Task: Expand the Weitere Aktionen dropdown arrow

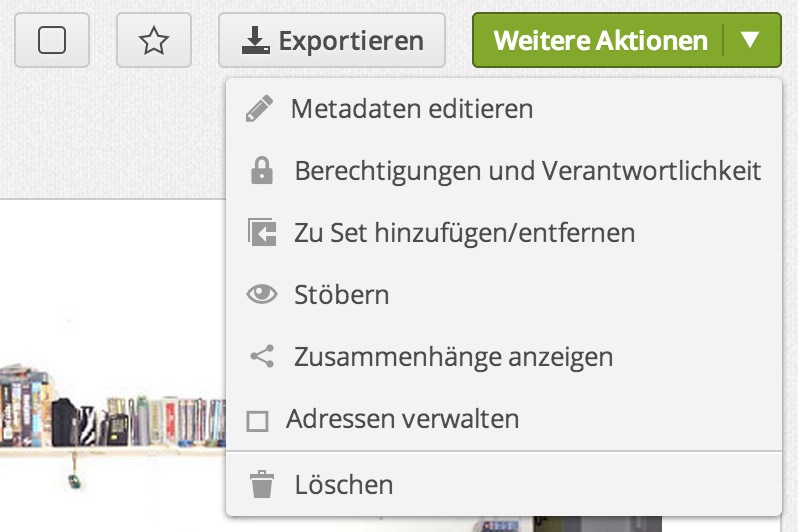Action: 751,41
